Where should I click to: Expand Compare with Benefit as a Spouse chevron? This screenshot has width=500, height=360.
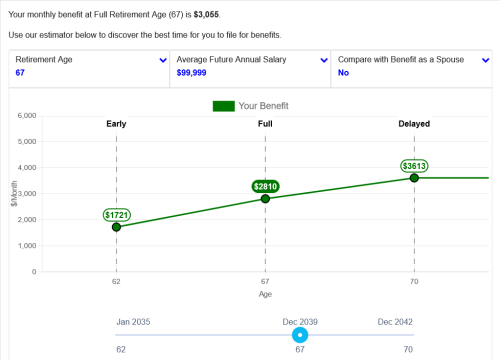click(486, 60)
